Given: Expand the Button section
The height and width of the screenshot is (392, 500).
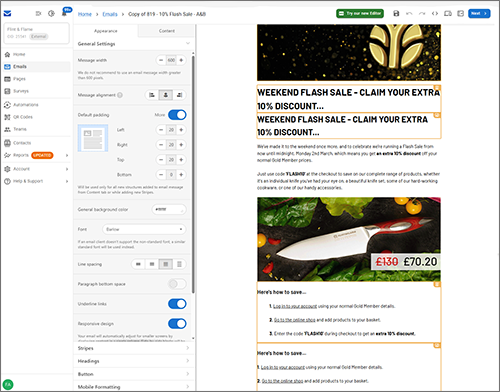Looking at the screenshot, I should [133, 374].
